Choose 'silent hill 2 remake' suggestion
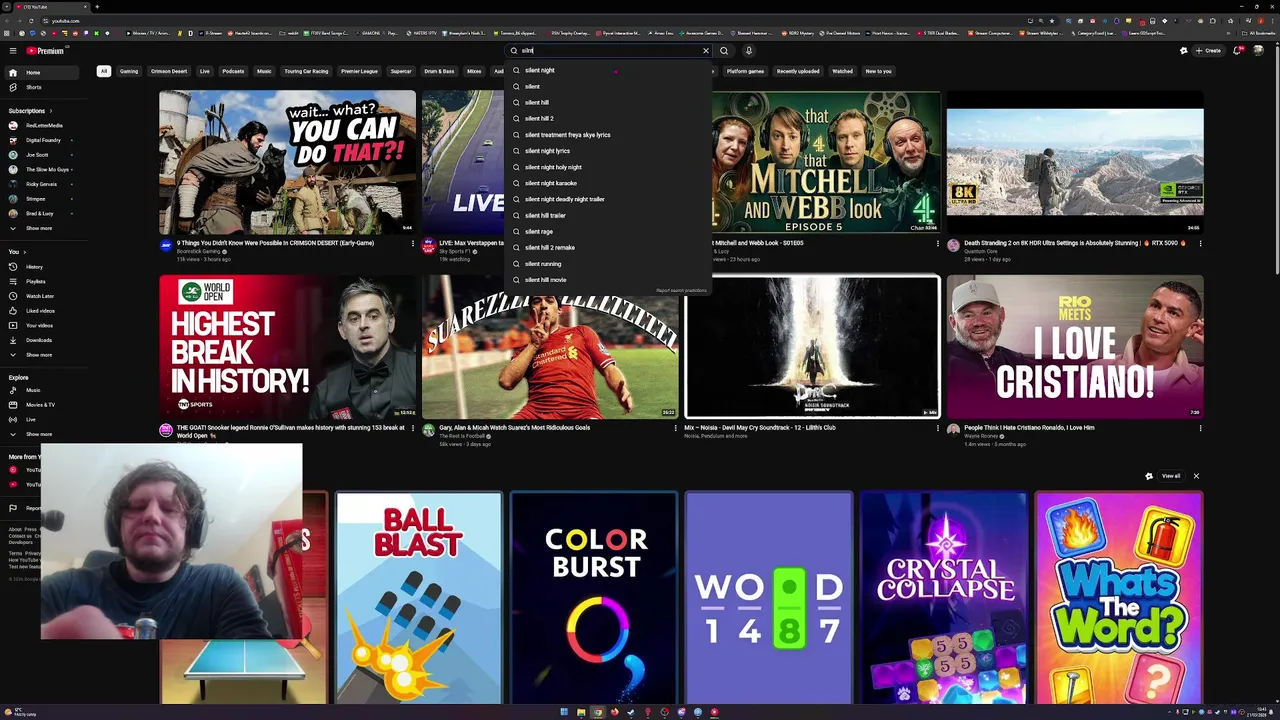The height and width of the screenshot is (720, 1280). (x=608, y=247)
